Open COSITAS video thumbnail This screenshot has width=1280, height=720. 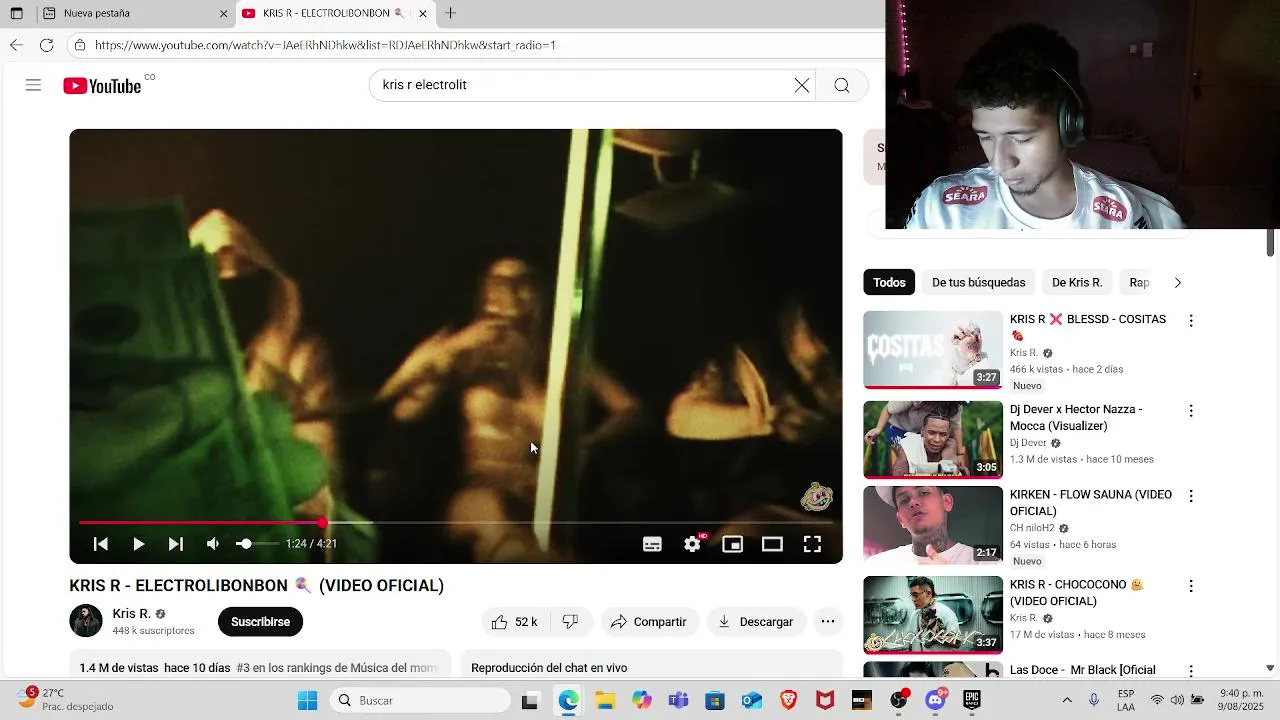[x=933, y=350]
